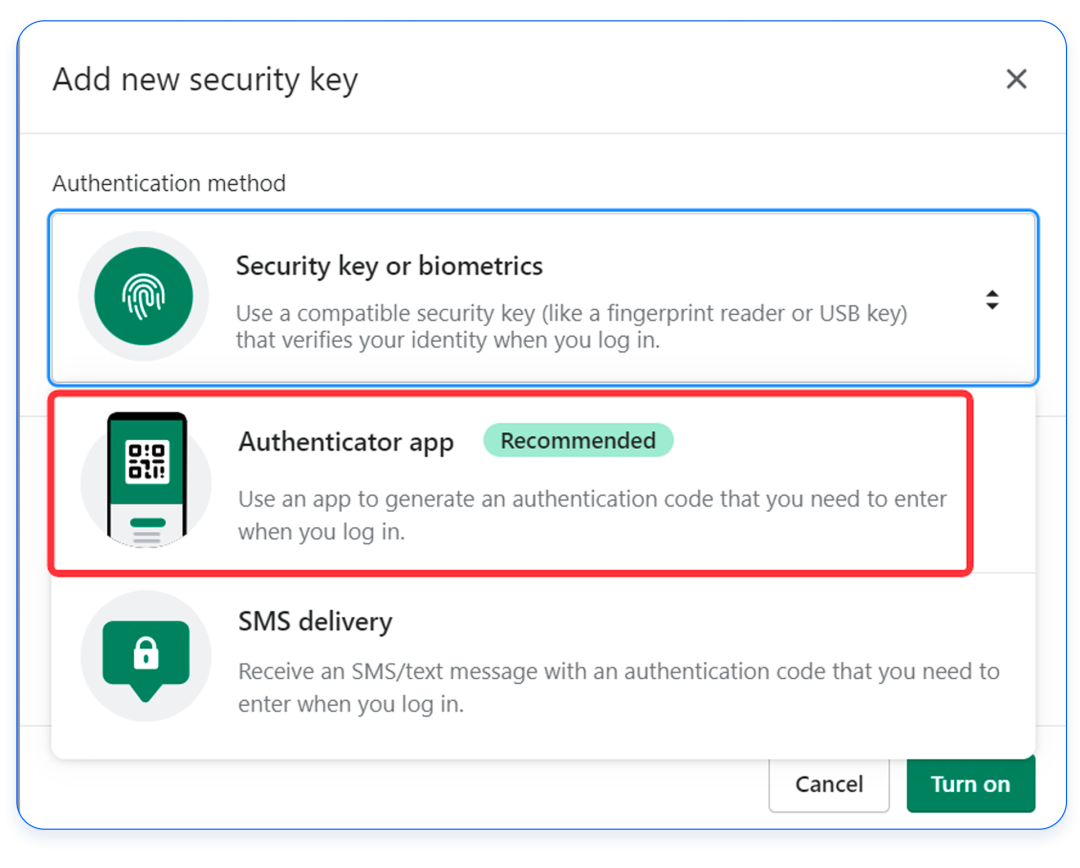Click the QR code square on phone graphic

pos(146,460)
